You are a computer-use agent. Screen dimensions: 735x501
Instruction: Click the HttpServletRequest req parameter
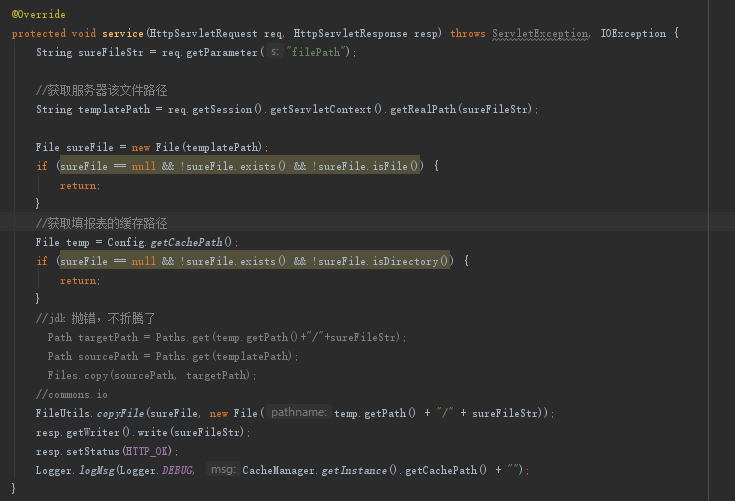(x=217, y=33)
